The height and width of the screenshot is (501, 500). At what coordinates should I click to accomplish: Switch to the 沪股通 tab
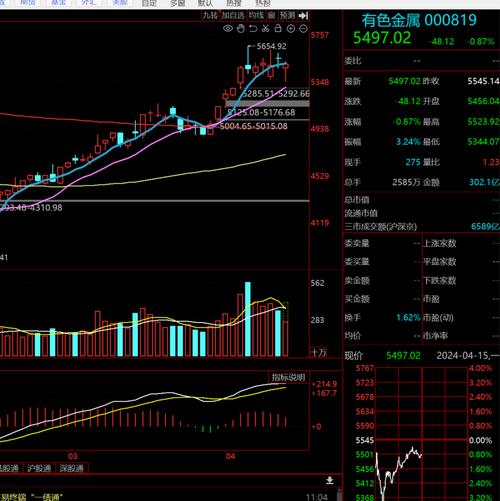(39, 468)
